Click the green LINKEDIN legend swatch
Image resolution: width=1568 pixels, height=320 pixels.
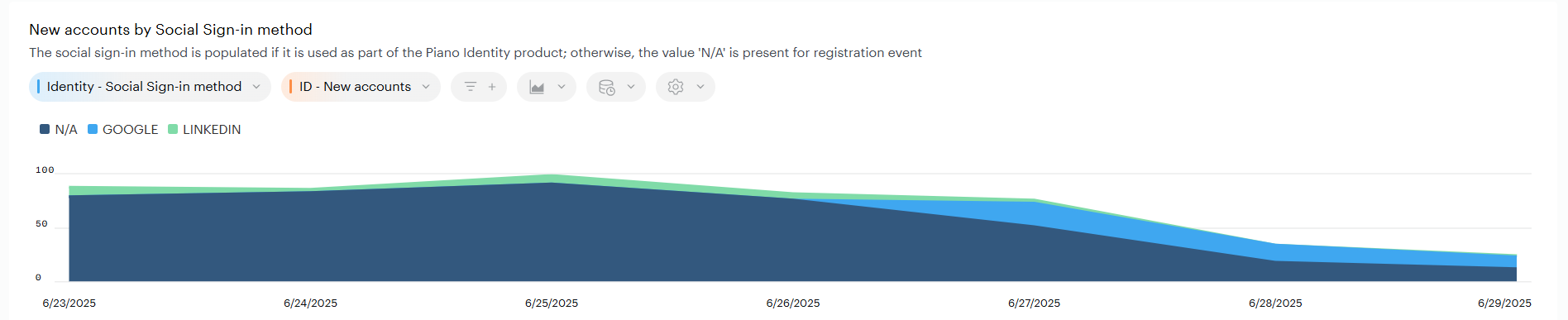(x=173, y=129)
